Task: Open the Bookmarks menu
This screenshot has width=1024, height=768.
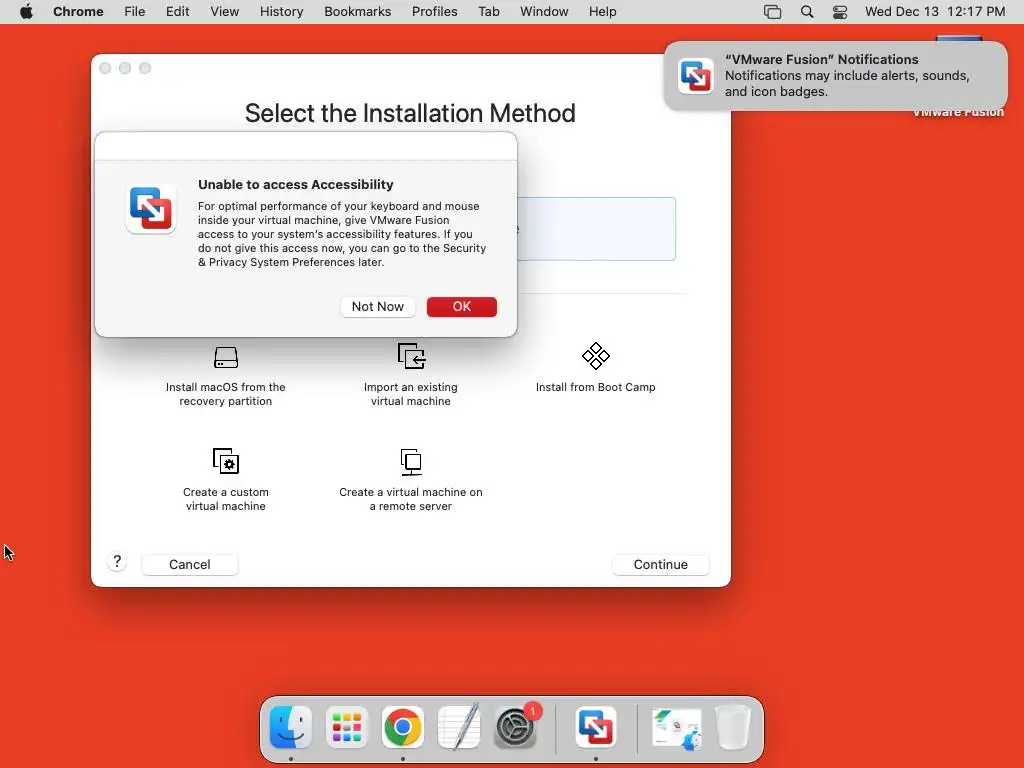Action: point(357,11)
